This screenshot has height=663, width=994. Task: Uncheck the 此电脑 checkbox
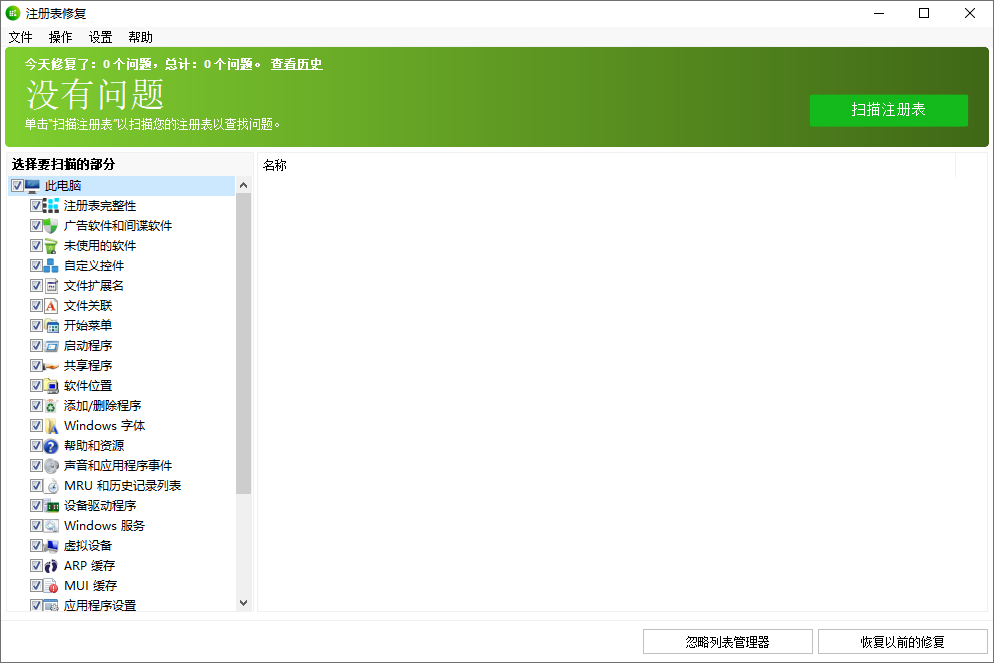pos(16,185)
